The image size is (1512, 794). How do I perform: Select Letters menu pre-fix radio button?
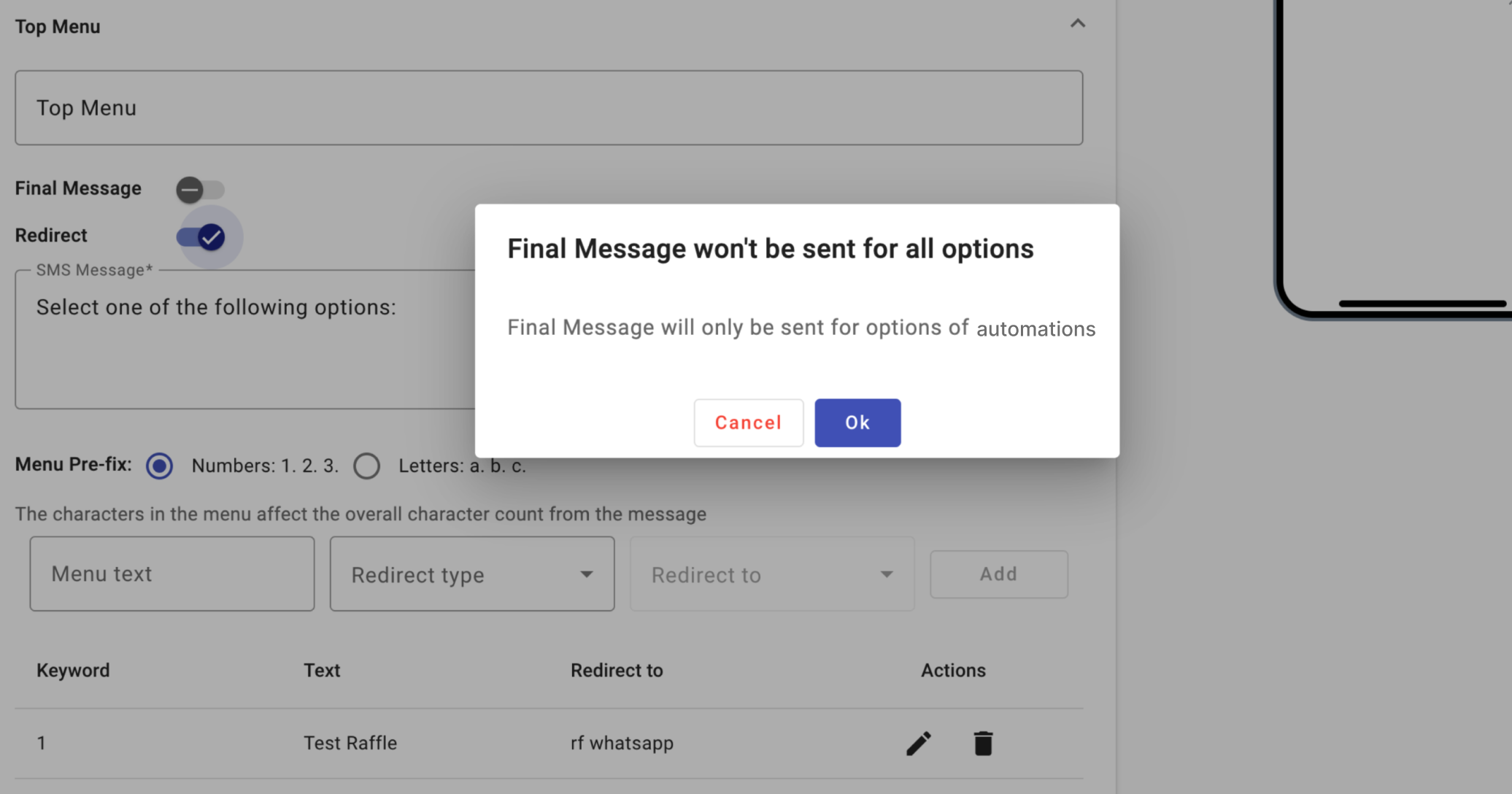tap(366, 466)
